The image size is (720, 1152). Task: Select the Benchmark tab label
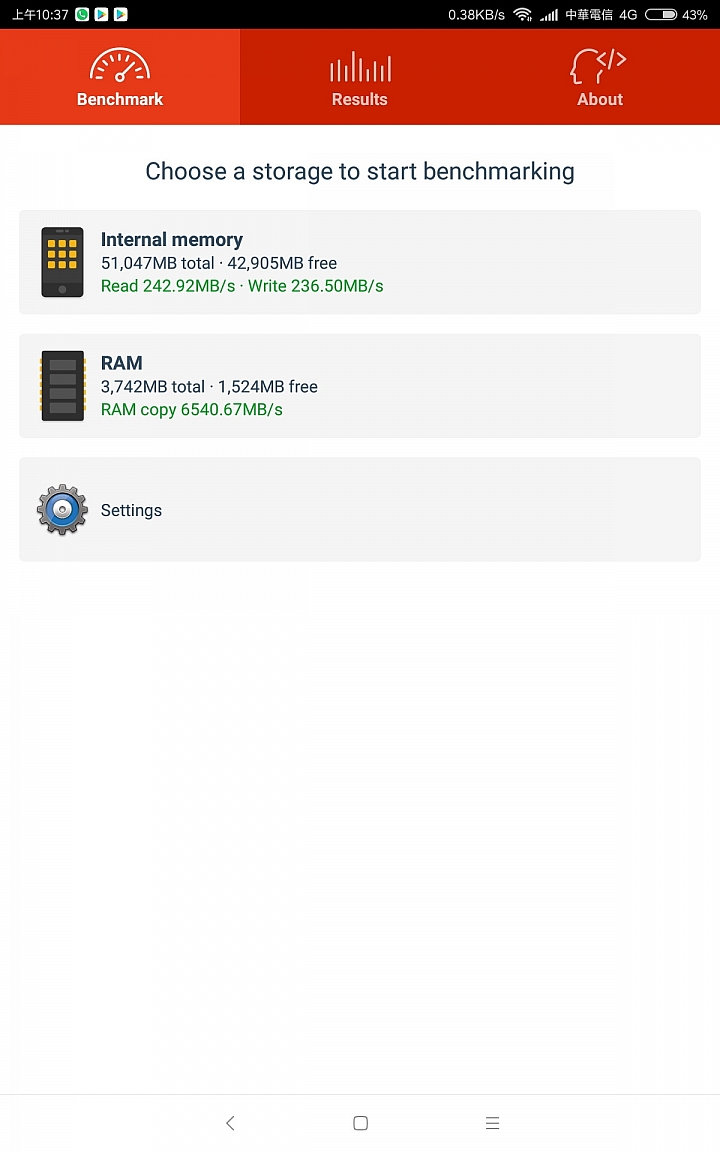click(x=120, y=99)
